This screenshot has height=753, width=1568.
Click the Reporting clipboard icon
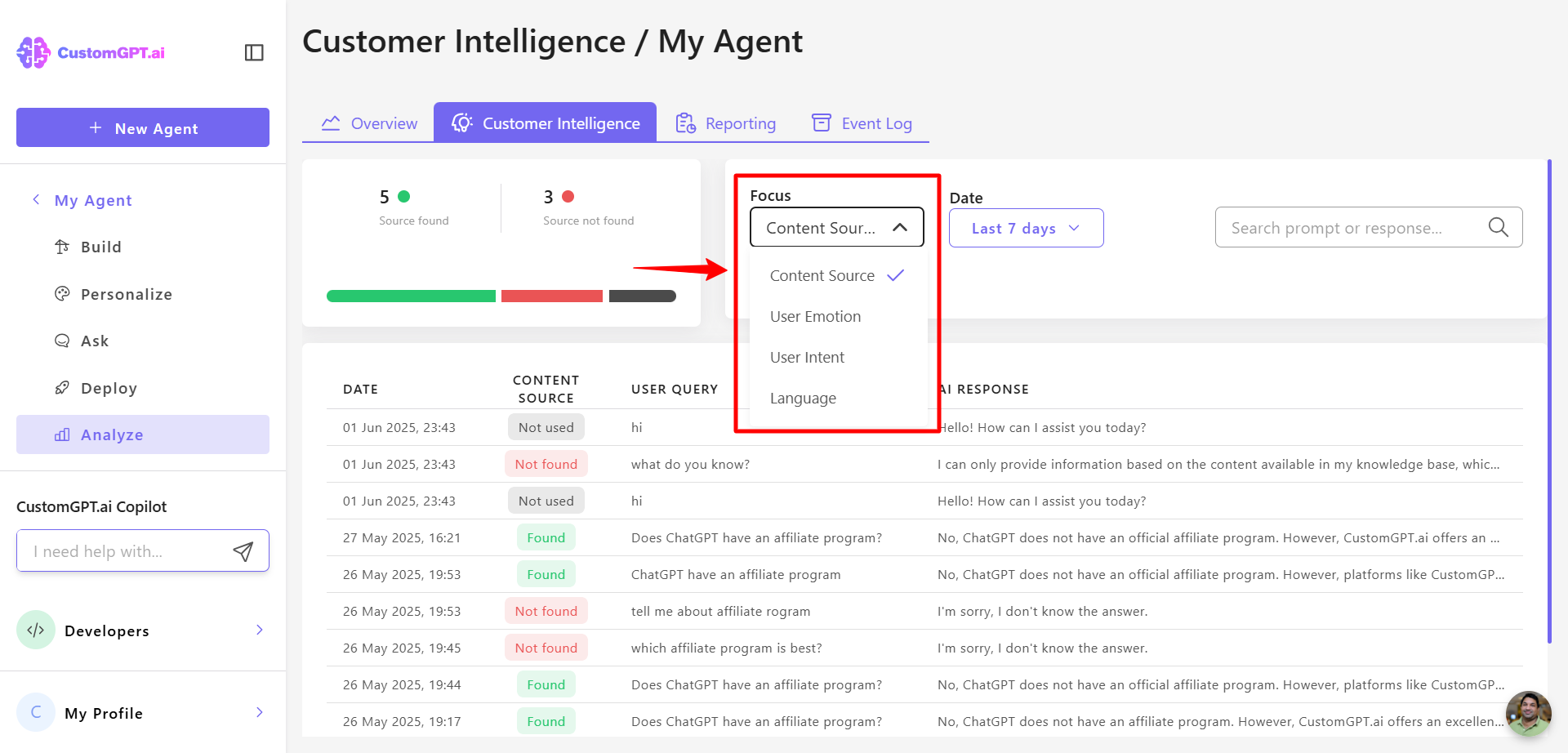pyautogui.click(x=686, y=123)
